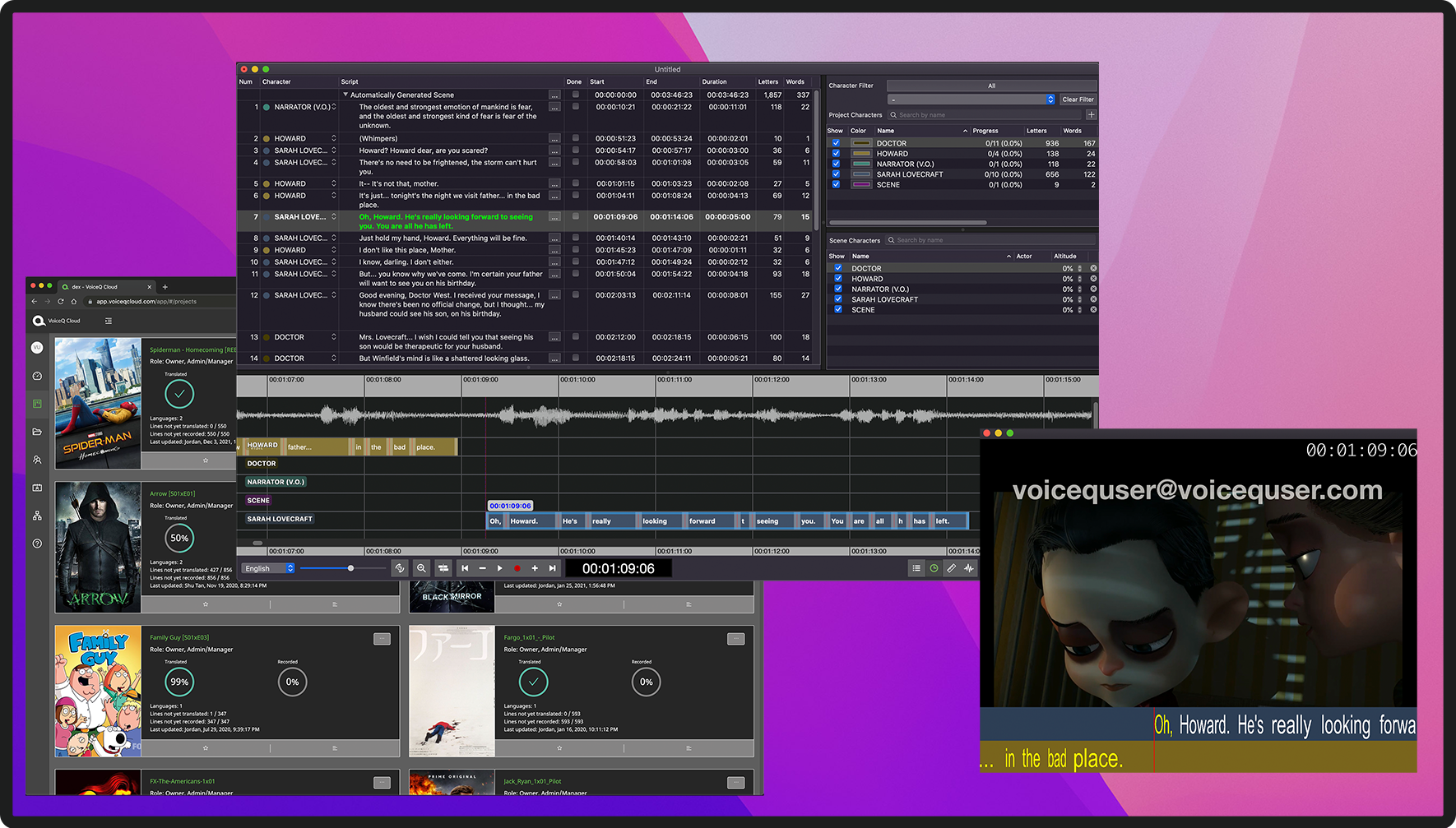
Task: Open the Arrow [S01xE01] project link
Action: 172,494
